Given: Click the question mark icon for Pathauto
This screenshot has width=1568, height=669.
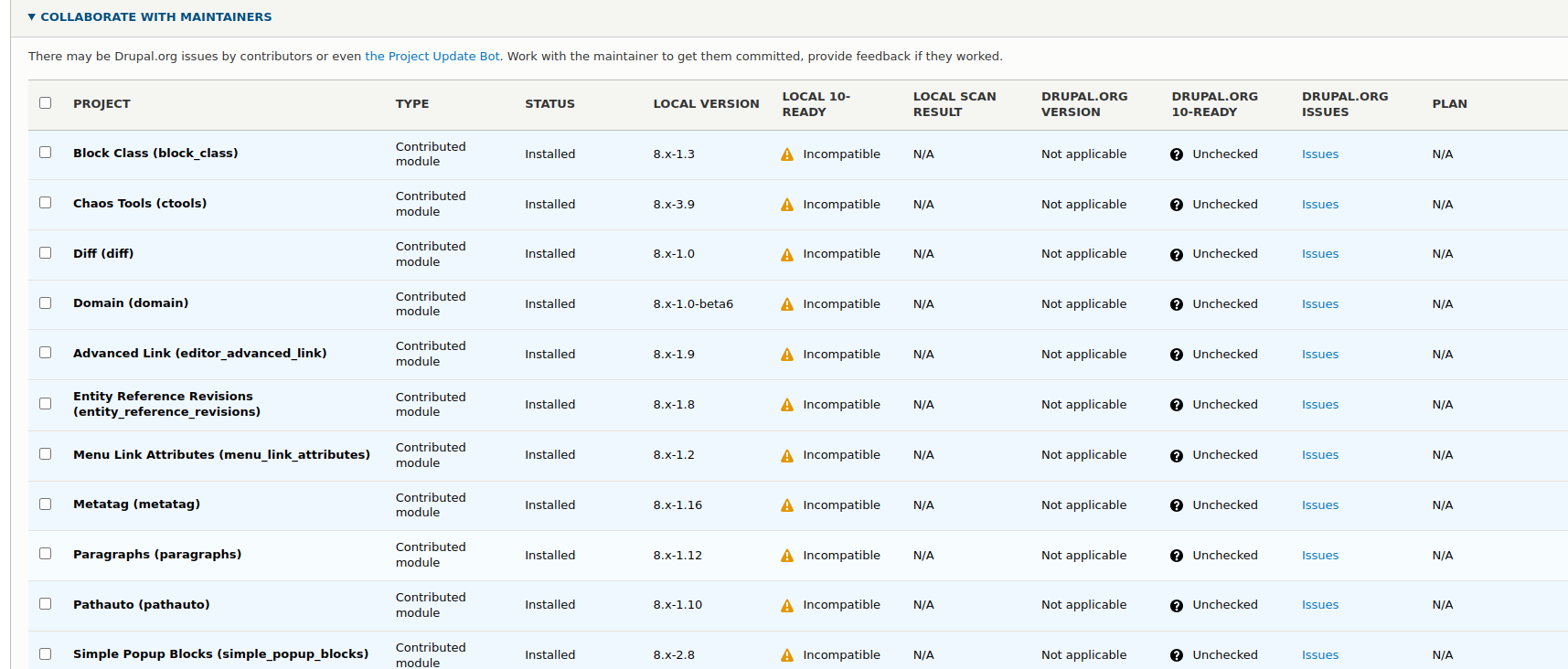Looking at the screenshot, I should [1177, 605].
